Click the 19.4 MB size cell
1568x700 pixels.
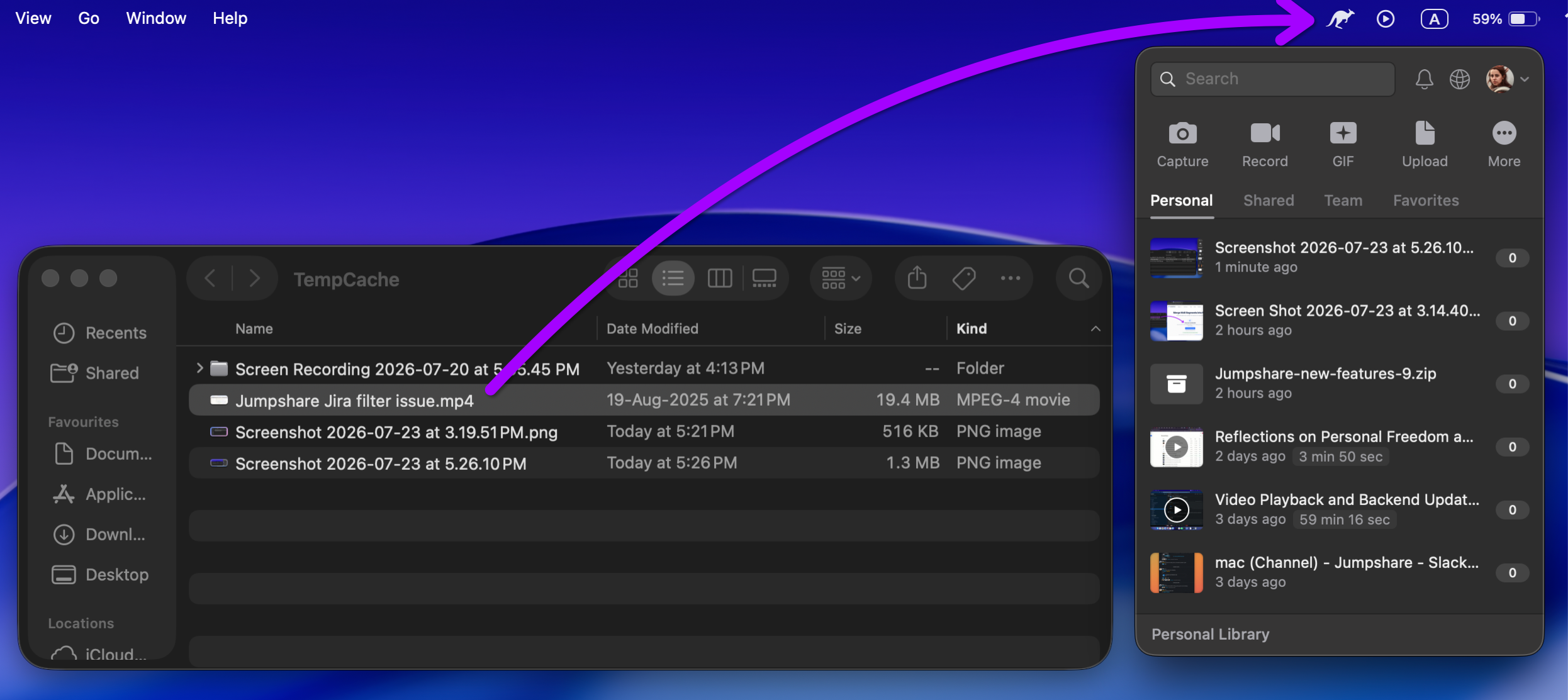(907, 400)
